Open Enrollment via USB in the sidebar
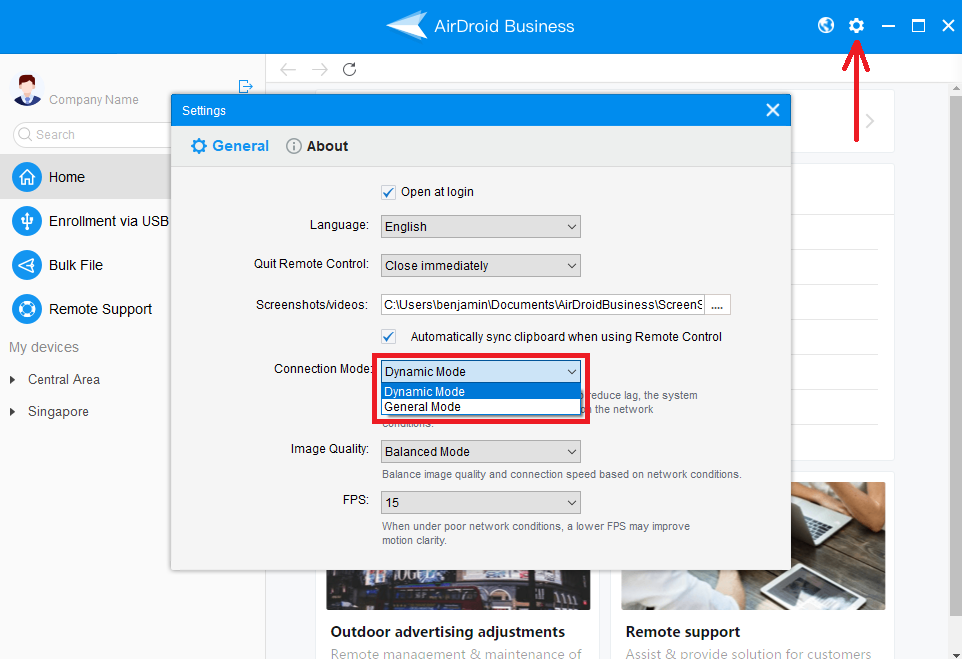The image size is (962, 659). pos(85,221)
